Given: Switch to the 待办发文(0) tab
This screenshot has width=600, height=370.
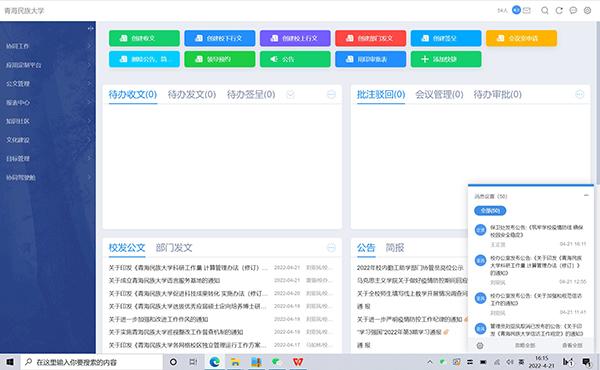Looking at the screenshot, I should [192, 95].
